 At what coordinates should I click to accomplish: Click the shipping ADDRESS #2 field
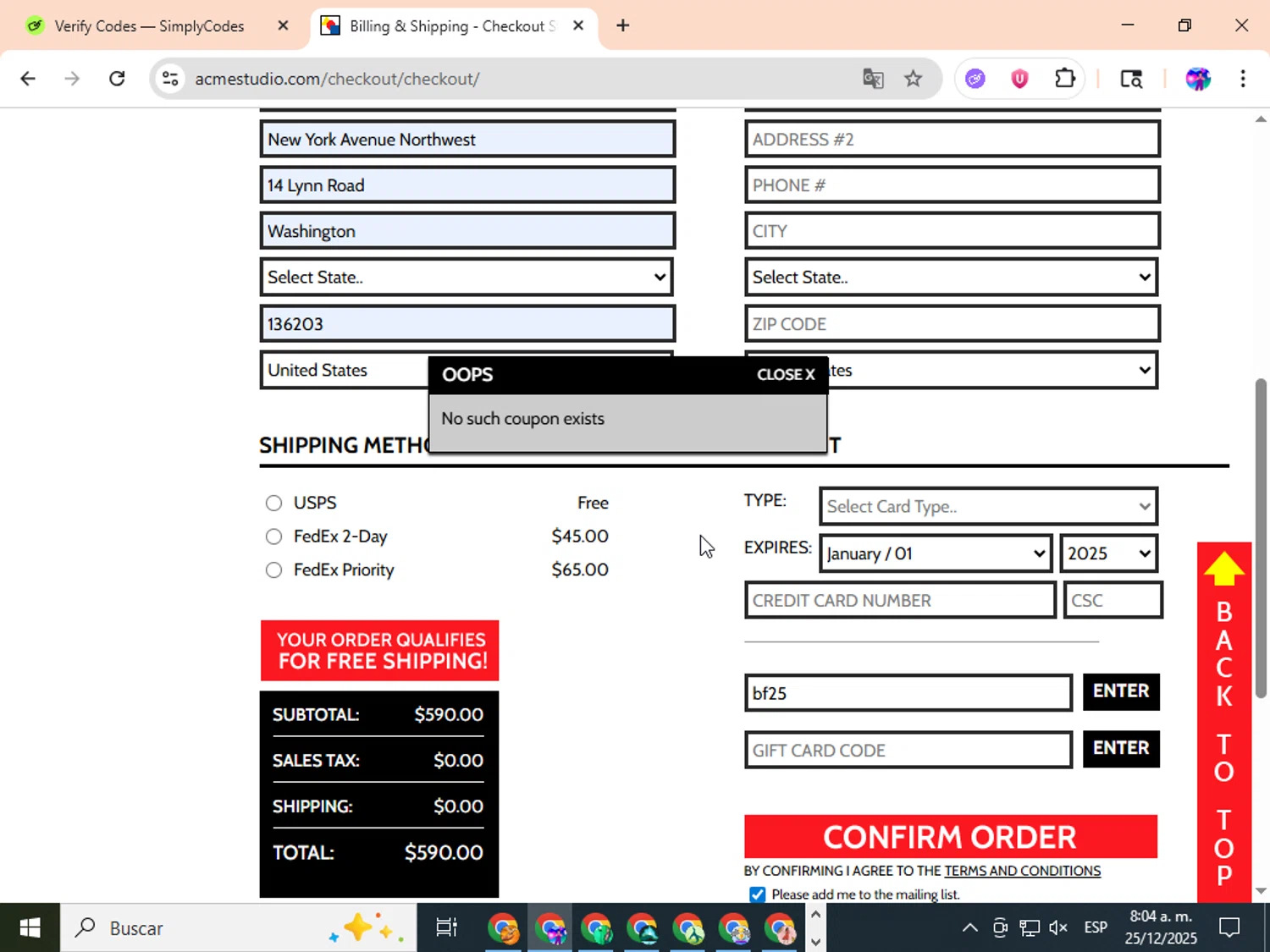click(x=952, y=139)
